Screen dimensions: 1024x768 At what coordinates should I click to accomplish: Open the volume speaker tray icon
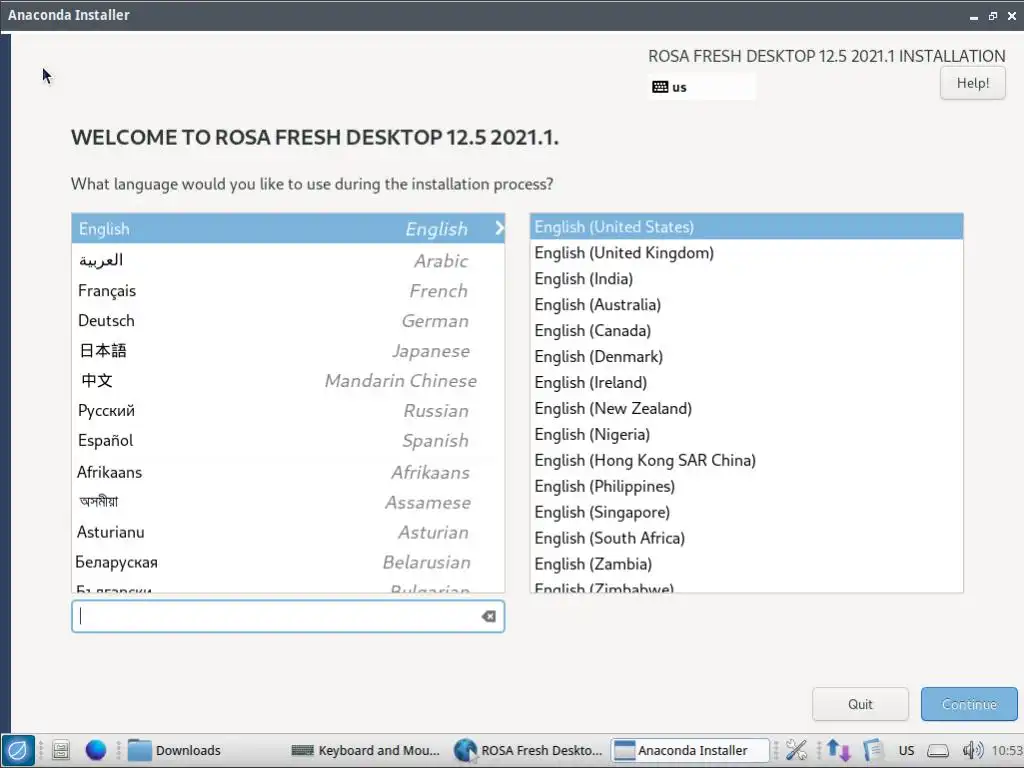pyautogui.click(x=972, y=750)
